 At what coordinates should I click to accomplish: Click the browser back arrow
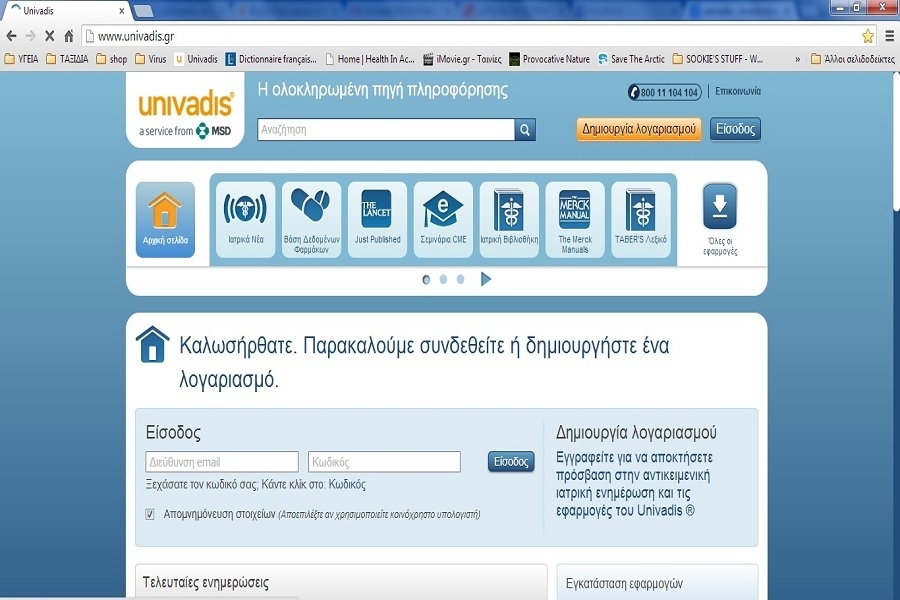11,36
